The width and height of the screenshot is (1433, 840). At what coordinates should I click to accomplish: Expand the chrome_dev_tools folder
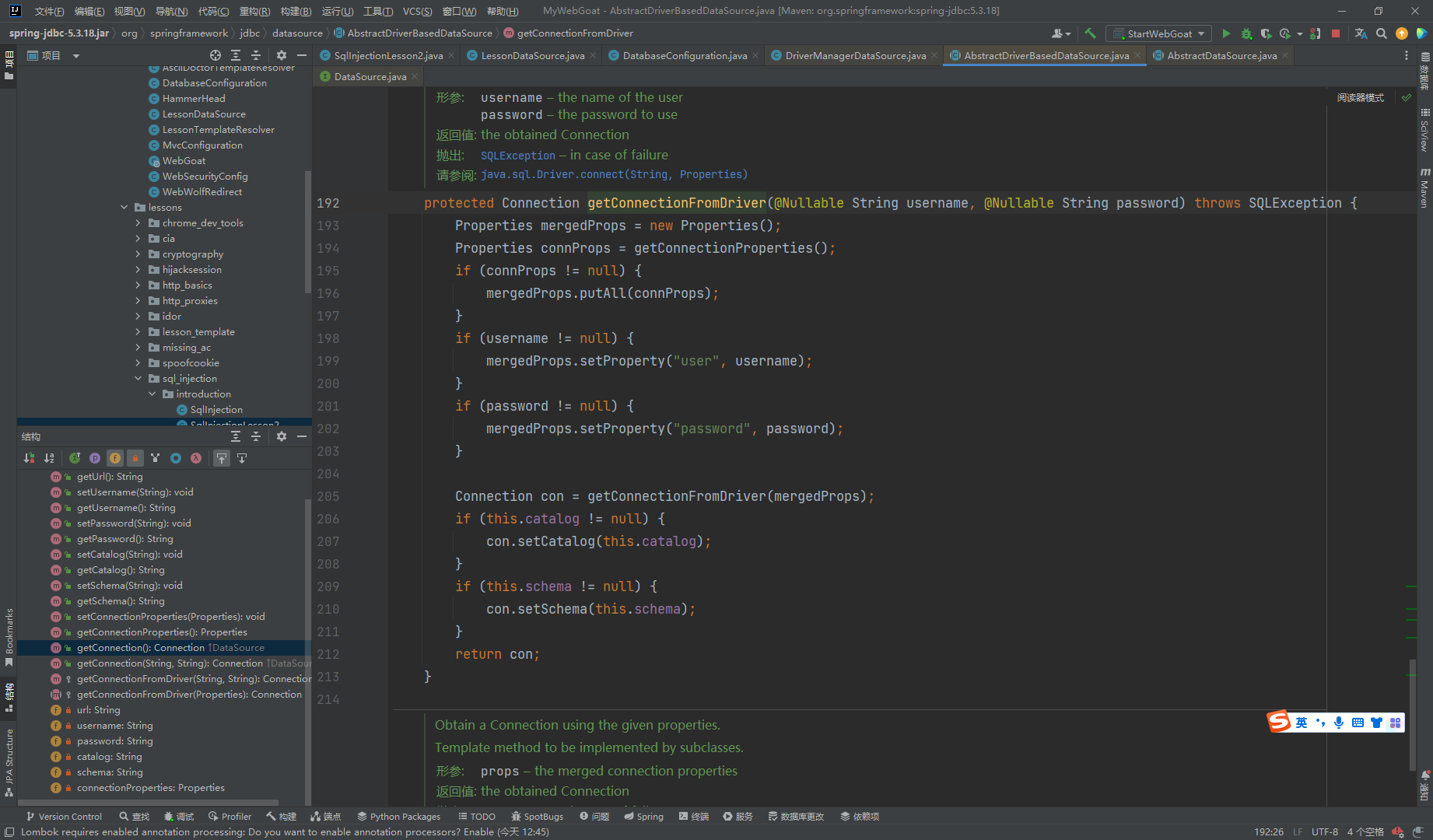tap(138, 222)
